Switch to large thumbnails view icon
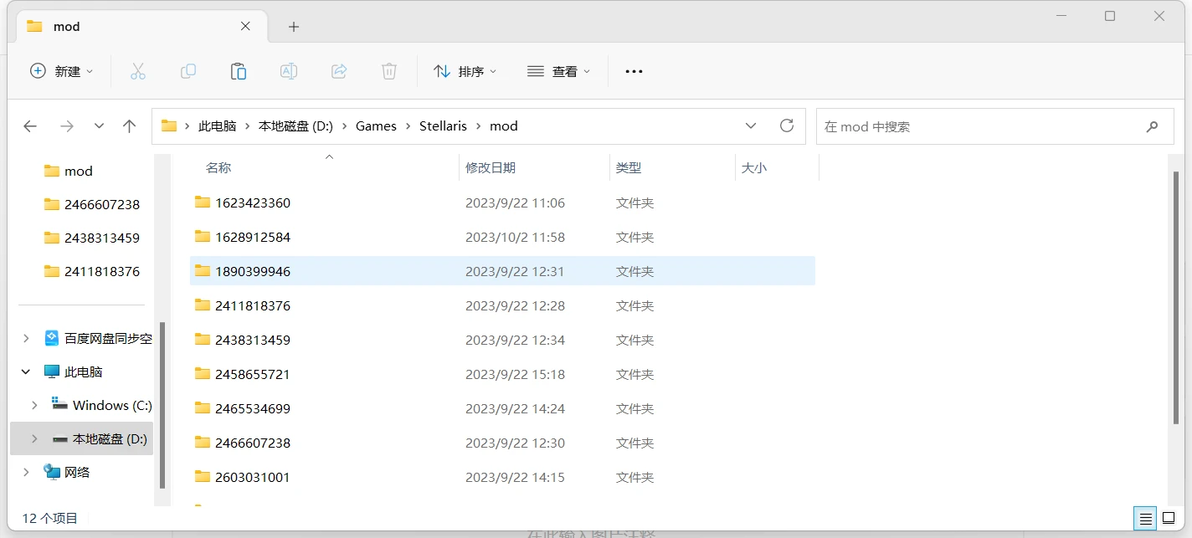 click(1169, 518)
